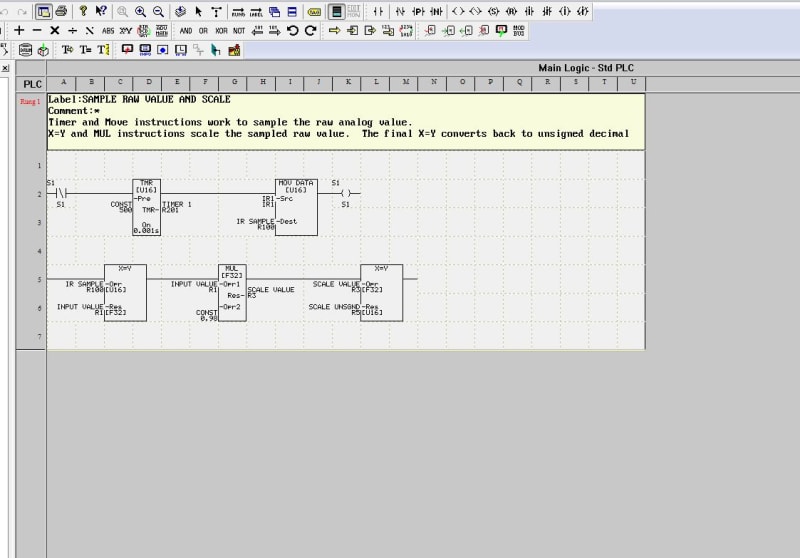
Task: Insert the immediate (i) coil
Action: (x=565, y=11)
